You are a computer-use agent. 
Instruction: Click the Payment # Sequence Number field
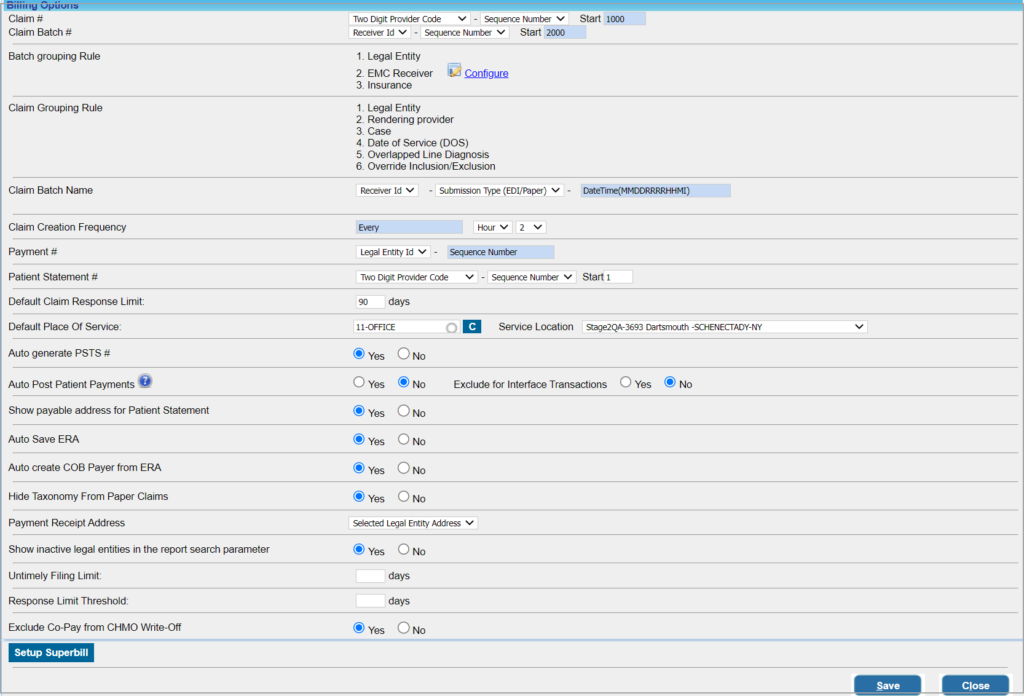point(500,252)
